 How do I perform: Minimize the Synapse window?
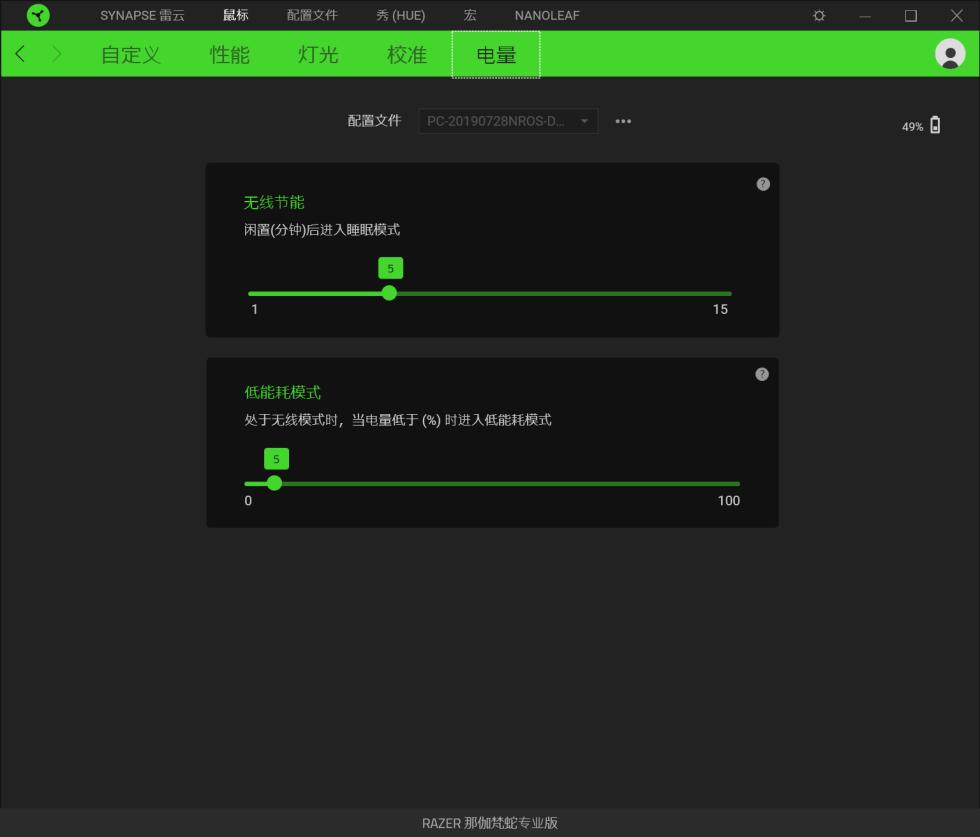[865, 16]
